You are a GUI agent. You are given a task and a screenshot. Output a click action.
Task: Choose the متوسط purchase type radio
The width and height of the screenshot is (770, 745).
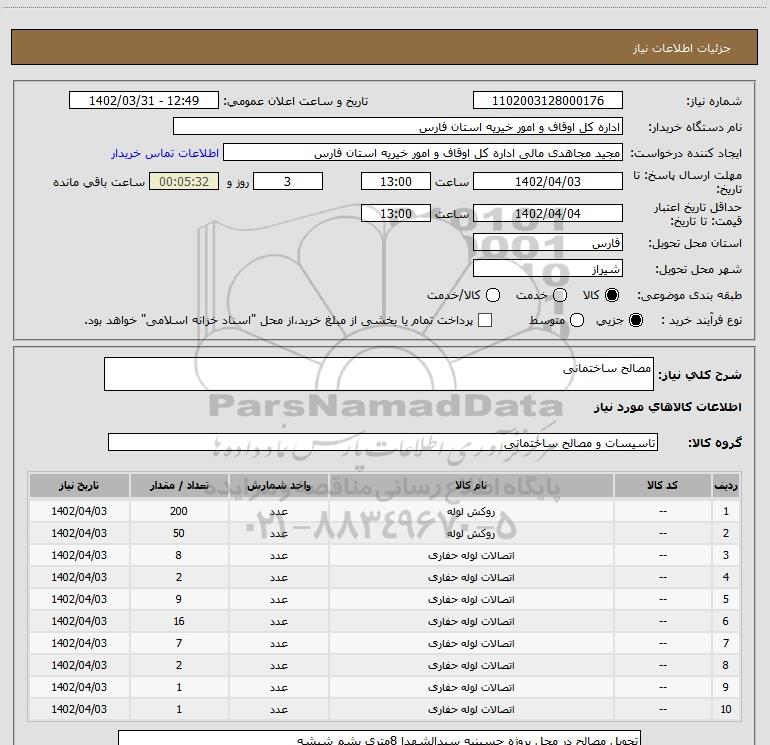coord(577,320)
